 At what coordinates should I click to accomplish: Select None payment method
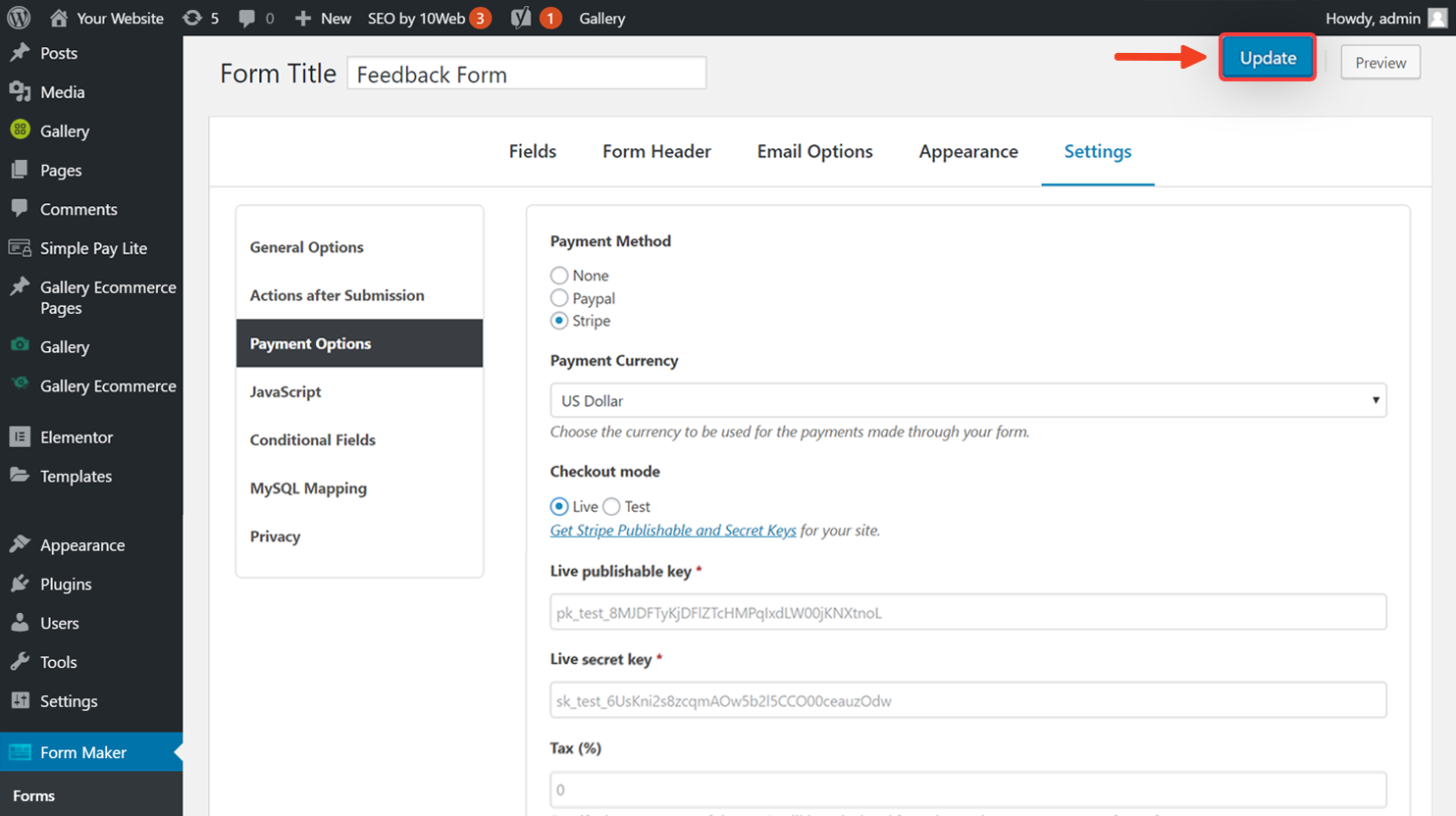coord(559,276)
